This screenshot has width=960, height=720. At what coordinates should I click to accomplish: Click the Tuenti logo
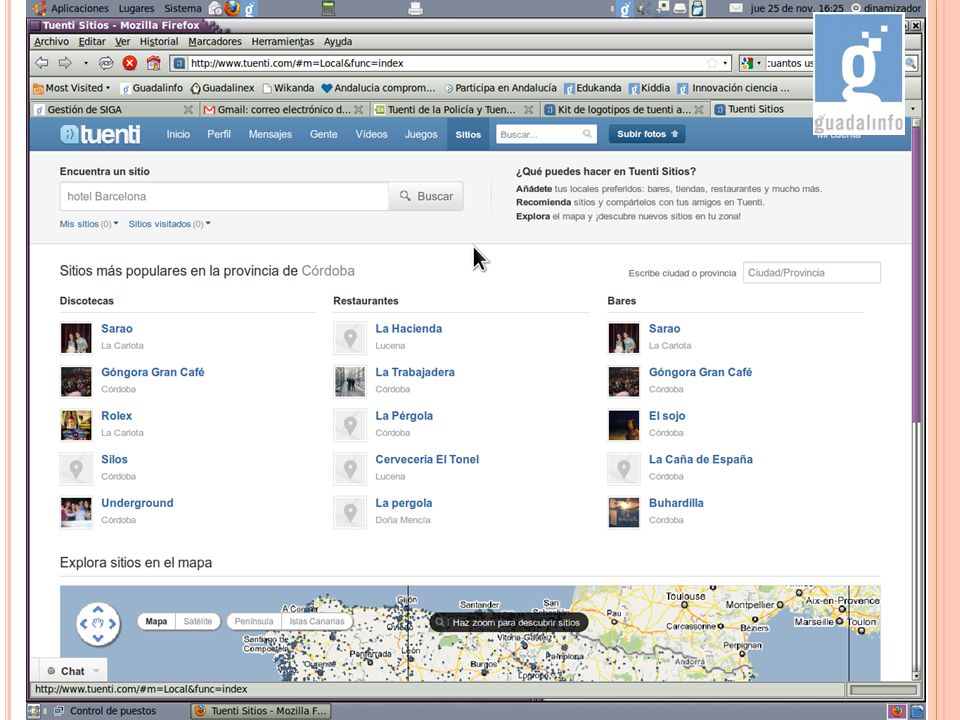(x=100, y=134)
